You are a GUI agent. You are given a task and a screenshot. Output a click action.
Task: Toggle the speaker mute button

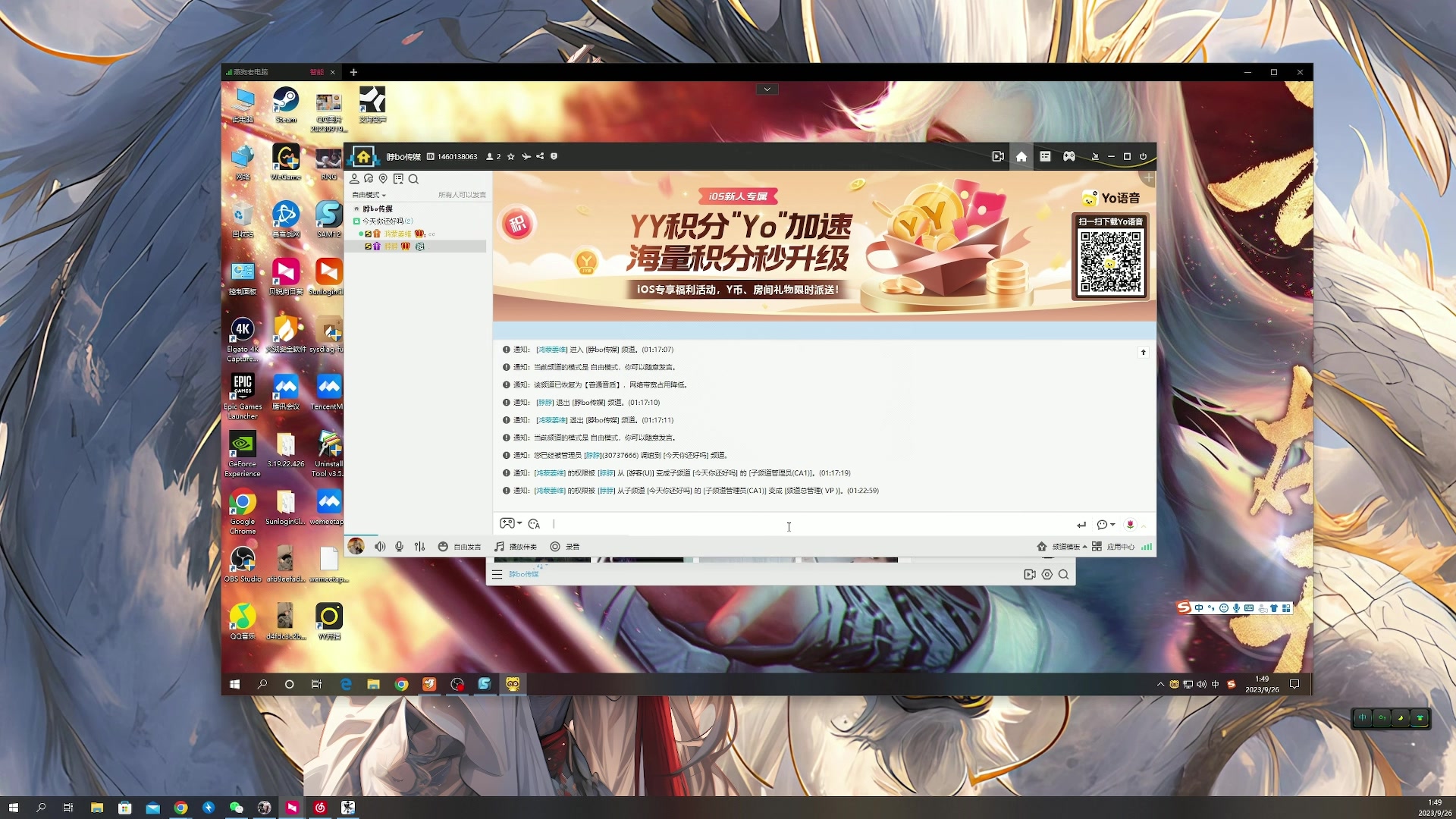(380, 547)
